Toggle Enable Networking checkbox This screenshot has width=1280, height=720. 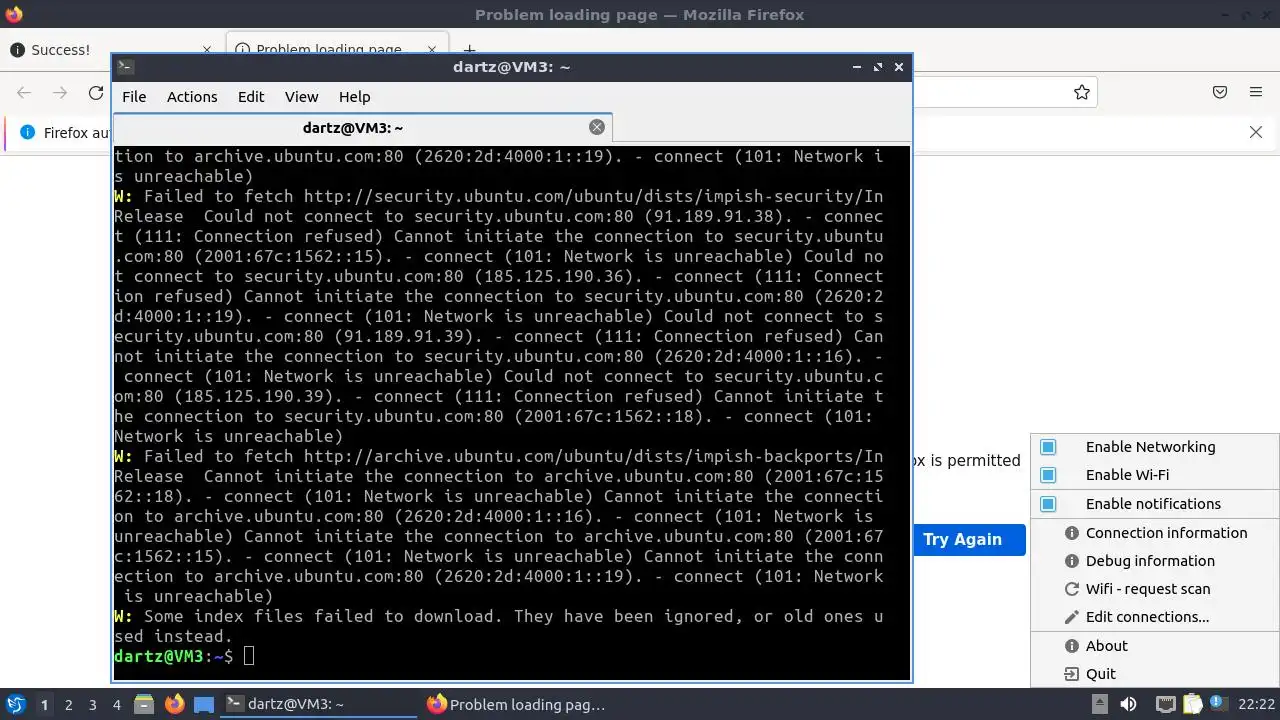(x=1048, y=447)
